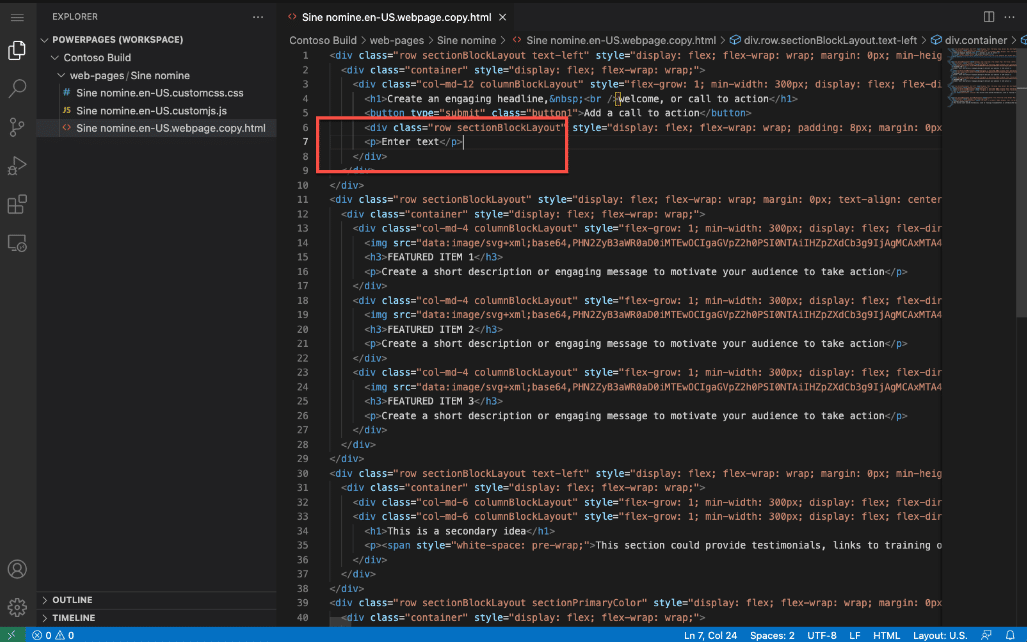Open Explorer views and more actions ellipsis
Viewport: 1027px width, 642px height.
pyautogui.click(x=257, y=17)
